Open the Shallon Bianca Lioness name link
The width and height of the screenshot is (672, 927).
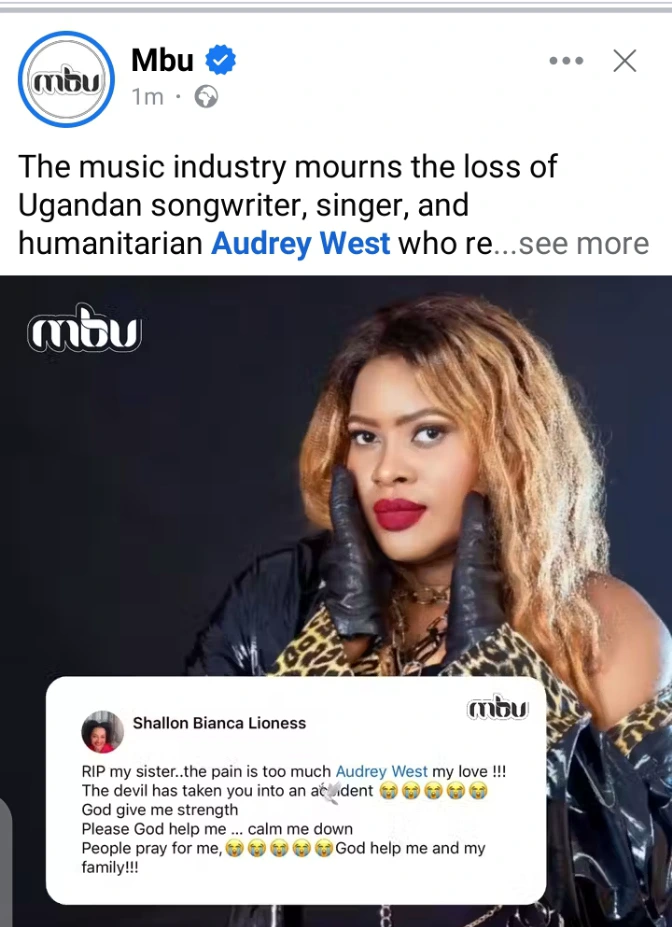pos(219,723)
